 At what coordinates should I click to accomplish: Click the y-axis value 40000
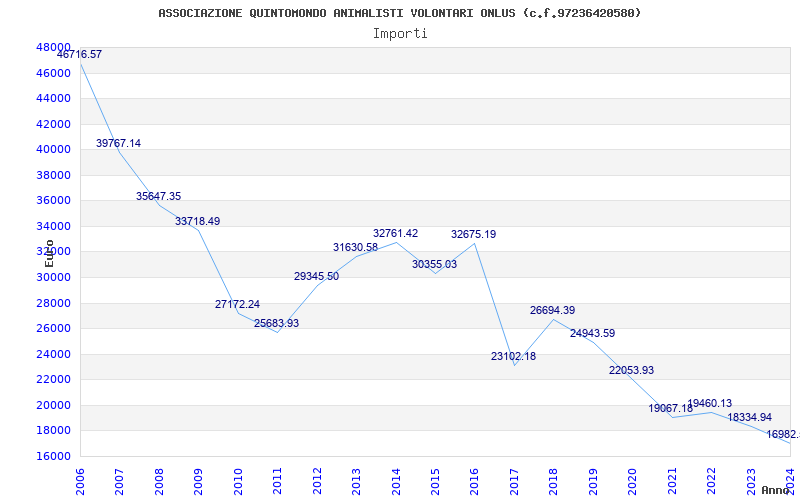click(x=53, y=149)
